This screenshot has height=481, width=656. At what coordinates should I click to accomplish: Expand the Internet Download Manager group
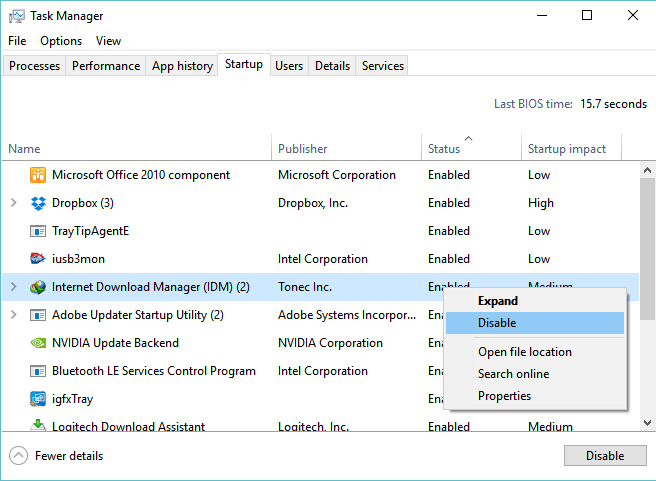[x=13, y=287]
